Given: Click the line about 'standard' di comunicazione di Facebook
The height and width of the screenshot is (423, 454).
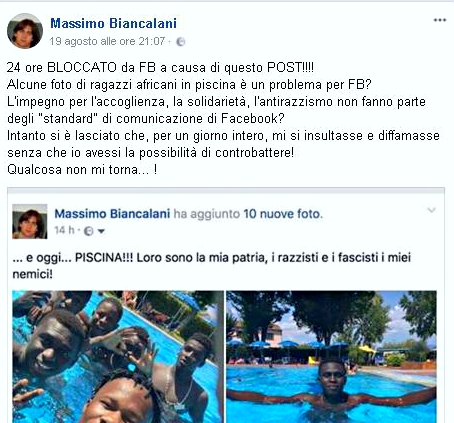Looking at the screenshot, I should click(x=146, y=119).
